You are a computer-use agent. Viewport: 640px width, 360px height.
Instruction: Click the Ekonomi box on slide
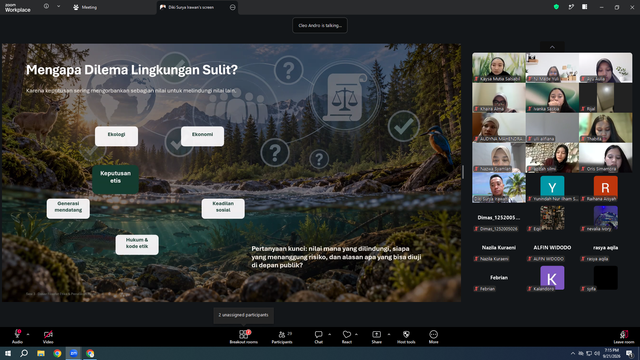coord(202,136)
